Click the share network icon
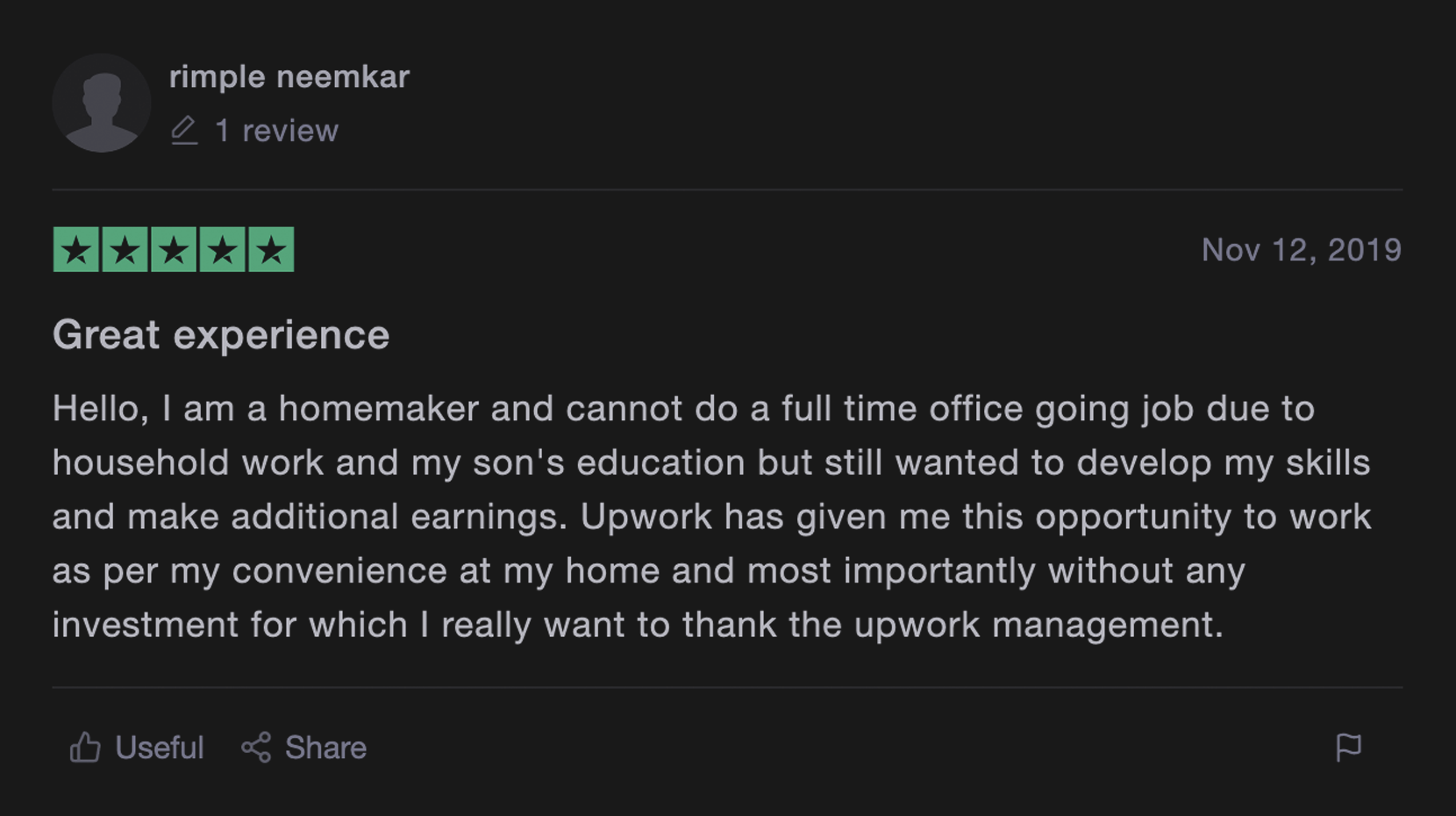 [256, 748]
